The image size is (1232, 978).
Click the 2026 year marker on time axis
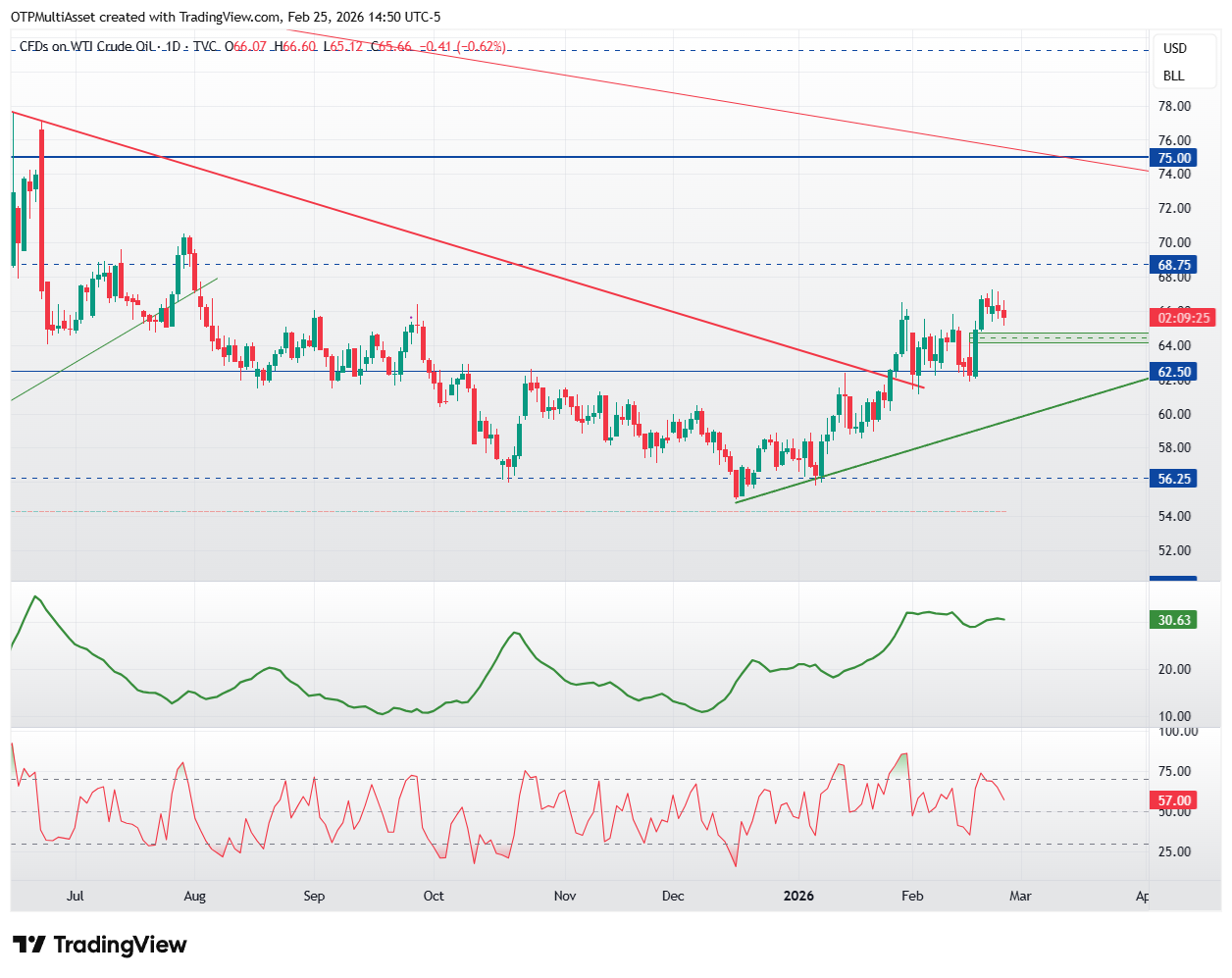(x=798, y=896)
